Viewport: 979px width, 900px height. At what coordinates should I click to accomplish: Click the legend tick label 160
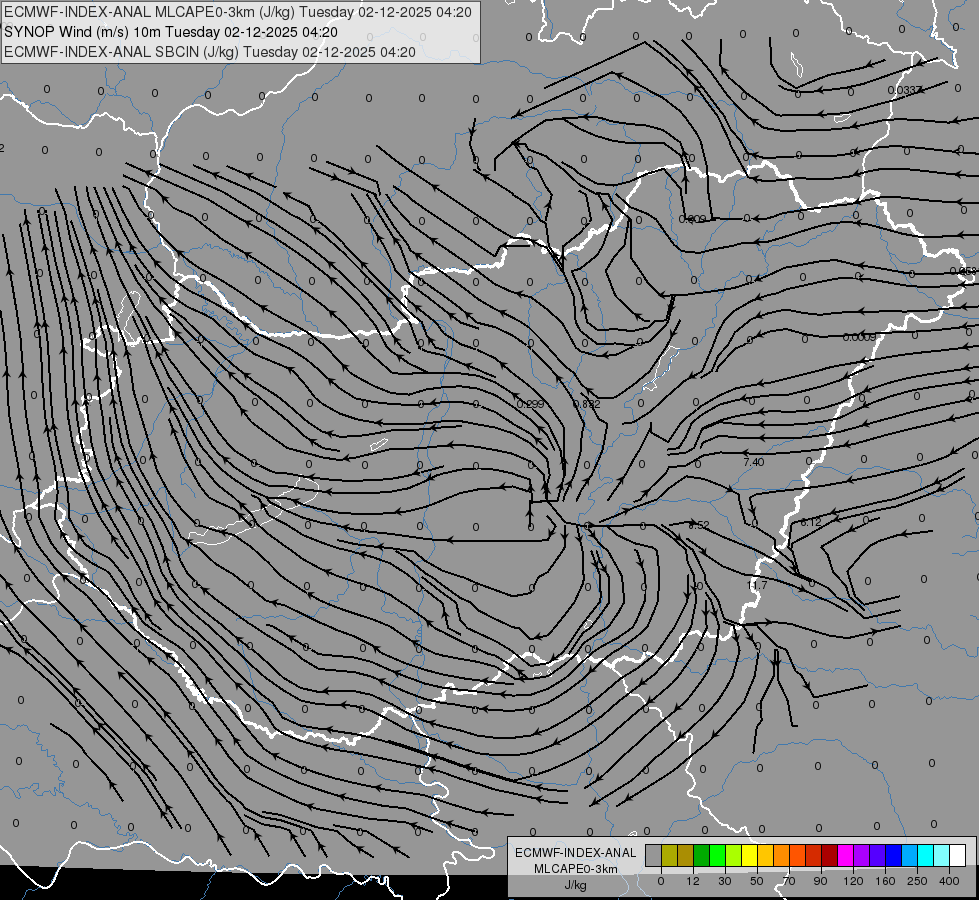[885, 881]
